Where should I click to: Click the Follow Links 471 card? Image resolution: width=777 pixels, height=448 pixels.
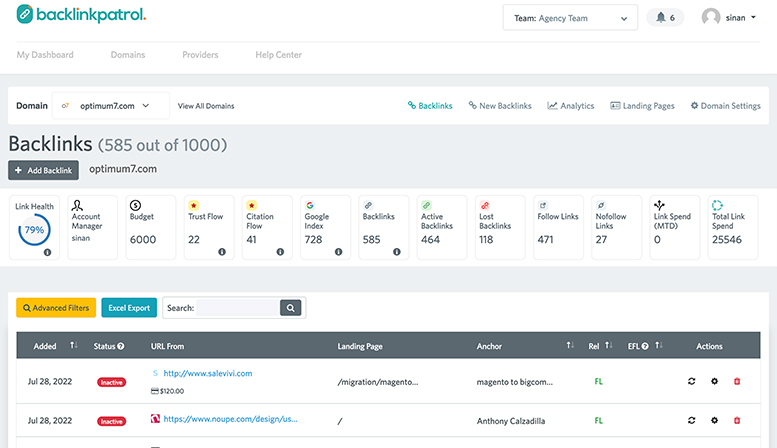coord(558,227)
